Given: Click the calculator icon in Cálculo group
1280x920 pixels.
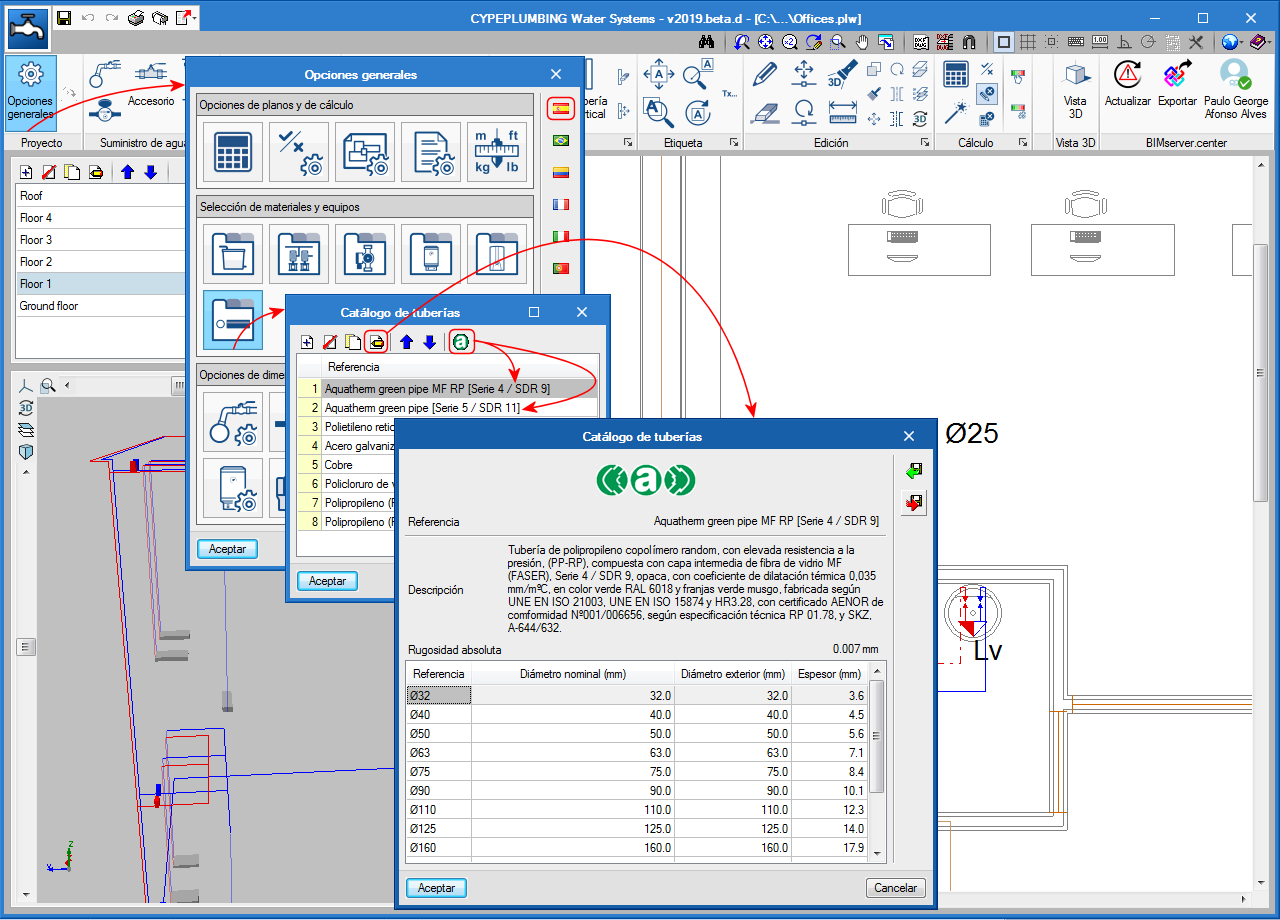Looking at the screenshot, I should tap(956, 75).
